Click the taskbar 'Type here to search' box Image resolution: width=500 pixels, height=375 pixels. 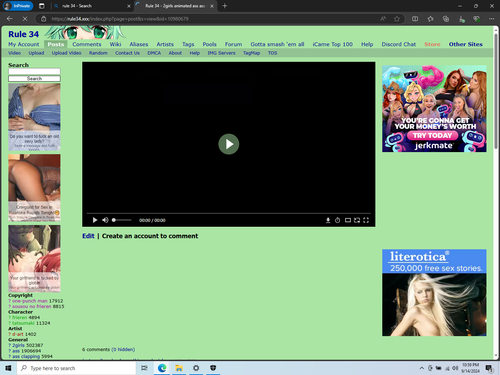click(x=76, y=368)
